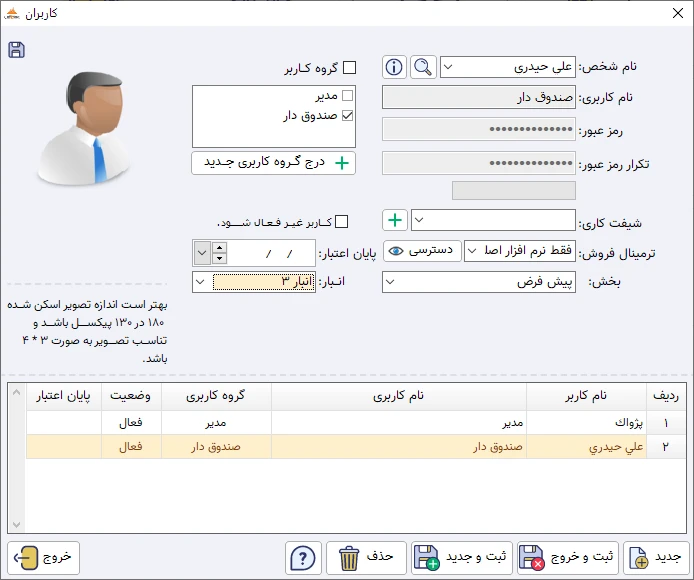694x580 pixels.
Task: Open the ترمینال فروش dropdown
Action: tap(472, 251)
